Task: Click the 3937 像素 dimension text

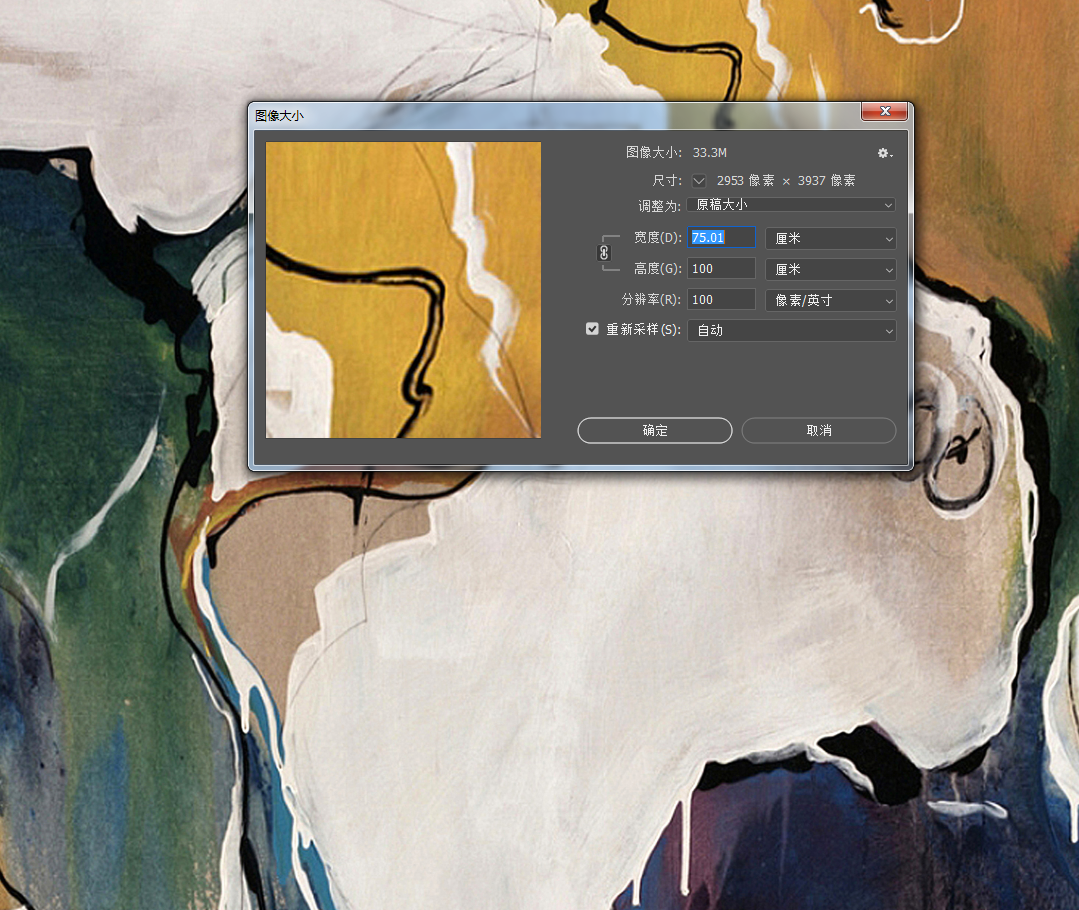Action: pos(826,180)
